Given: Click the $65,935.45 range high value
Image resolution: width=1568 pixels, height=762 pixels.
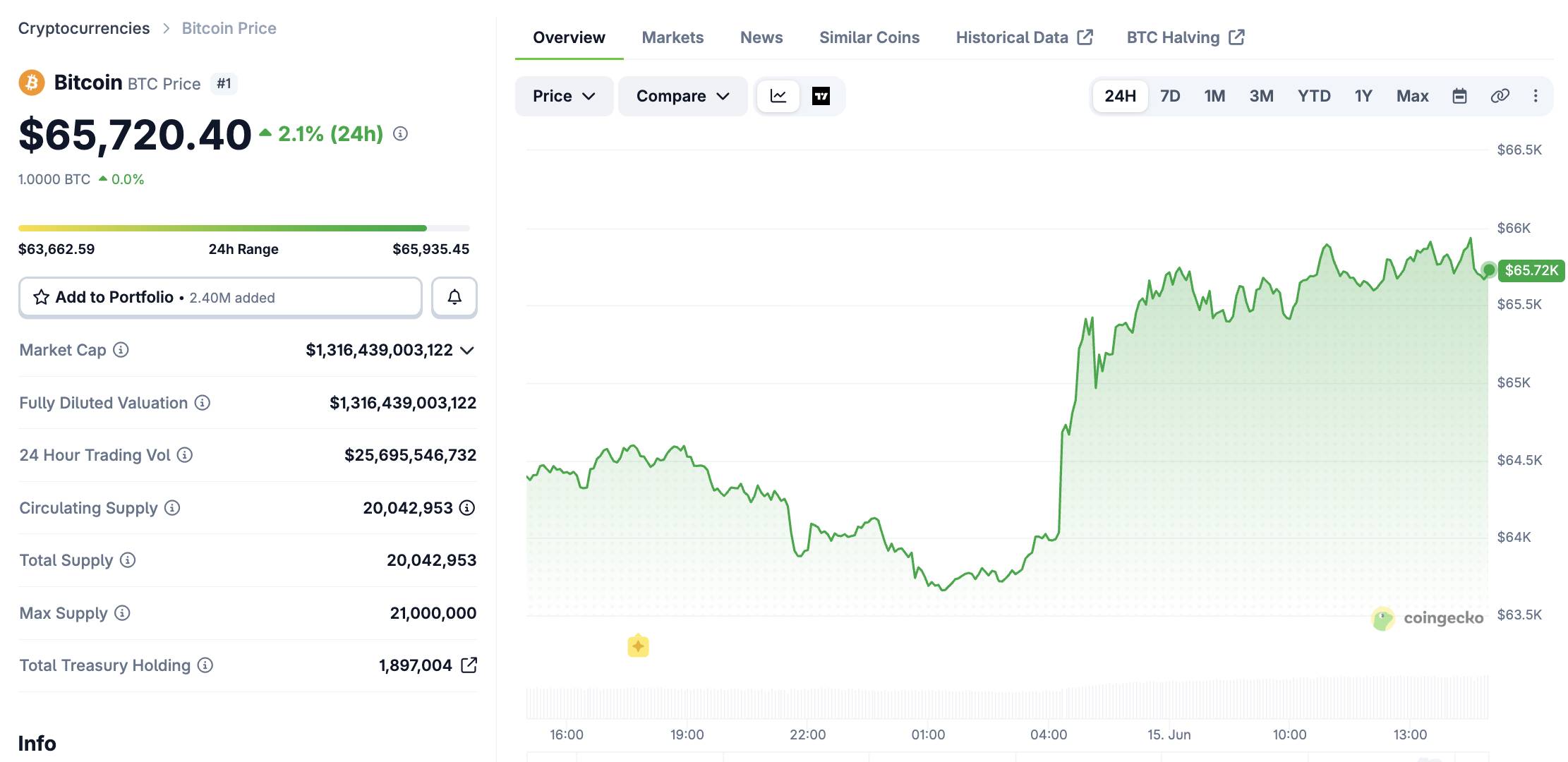Looking at the screenshot, I should (431, 249).
